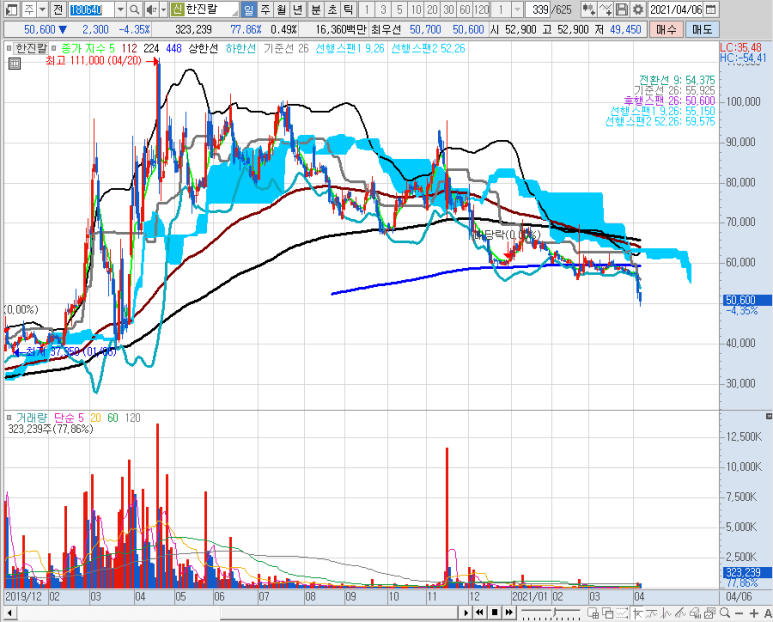
Task: Click the 매수 buy button
Action: coord(667,30)
